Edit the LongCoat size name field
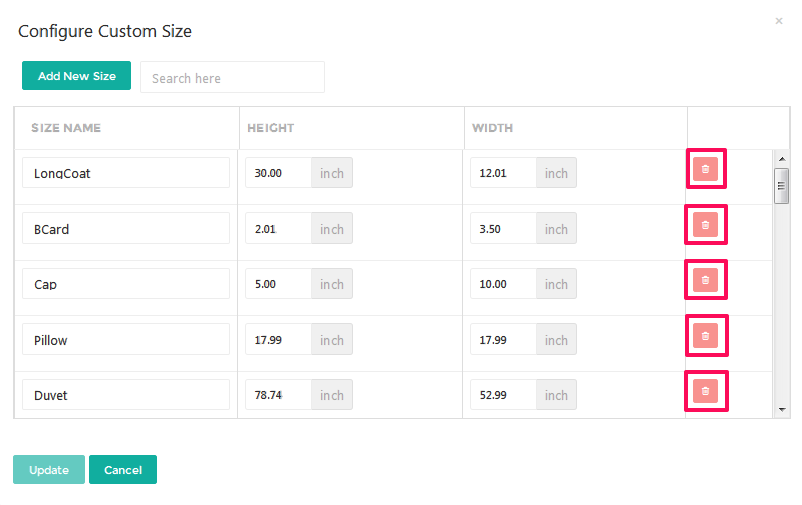Viewport: 802px width, 505px height. coord(126,173)
